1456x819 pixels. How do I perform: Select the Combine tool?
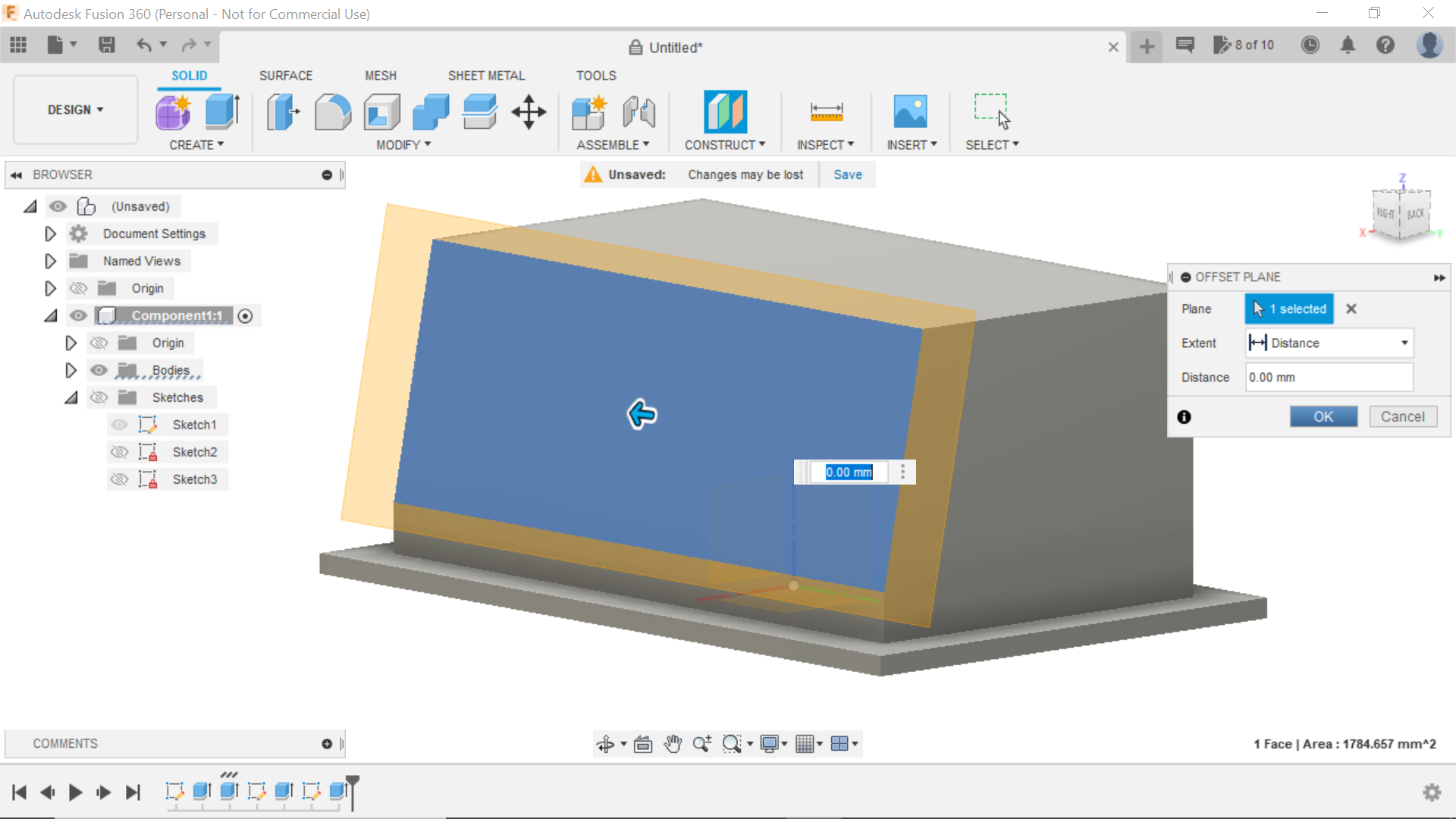coord(430,111)
